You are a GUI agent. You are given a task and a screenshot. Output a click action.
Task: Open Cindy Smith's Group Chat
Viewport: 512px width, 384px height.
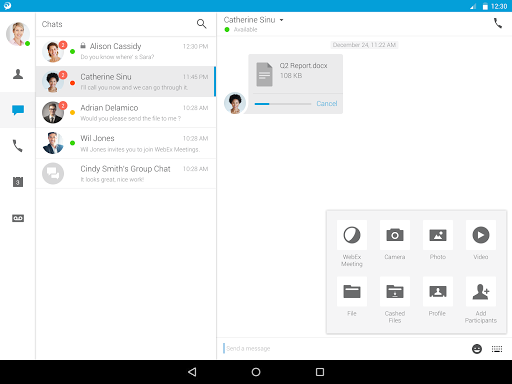[126, 174]
